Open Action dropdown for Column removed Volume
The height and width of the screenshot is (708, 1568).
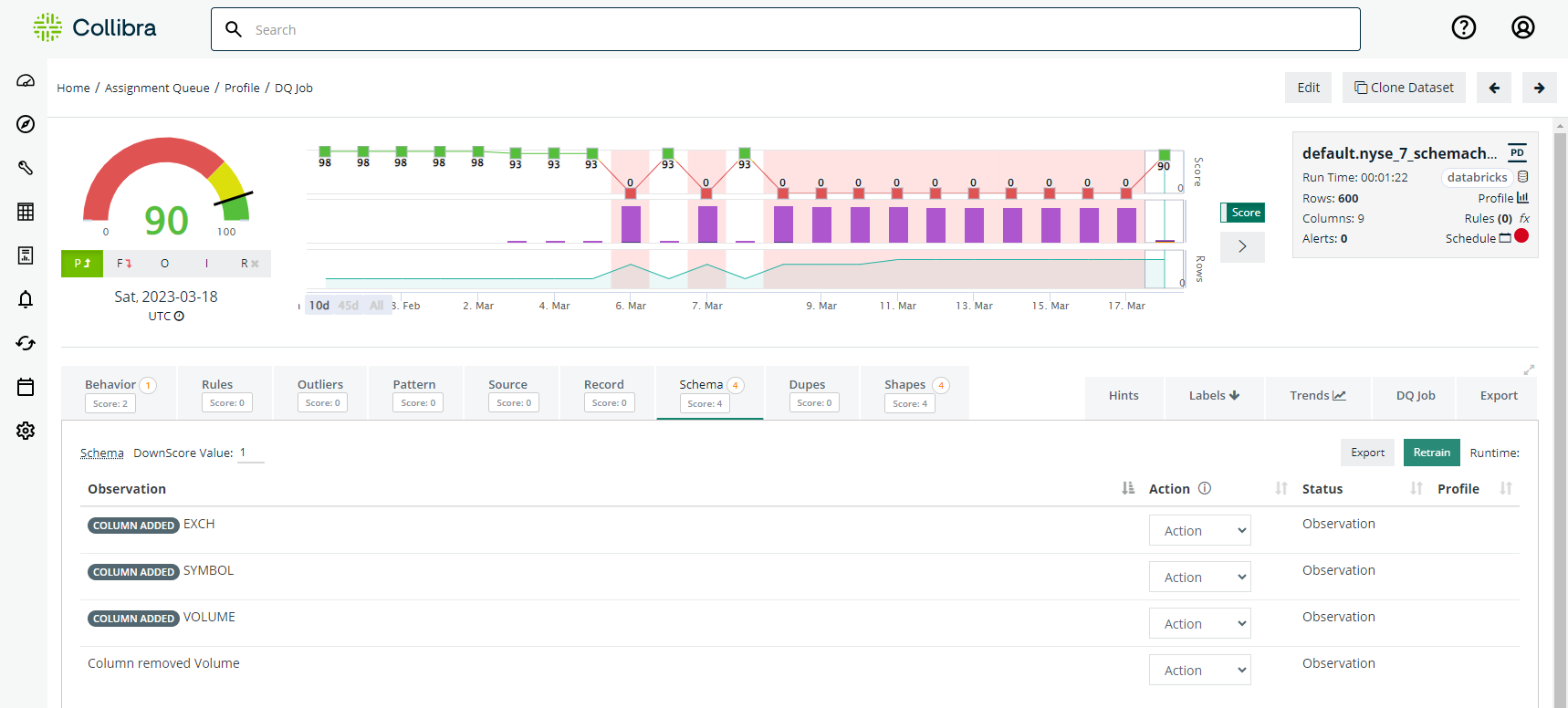[x=1199, y=670]
